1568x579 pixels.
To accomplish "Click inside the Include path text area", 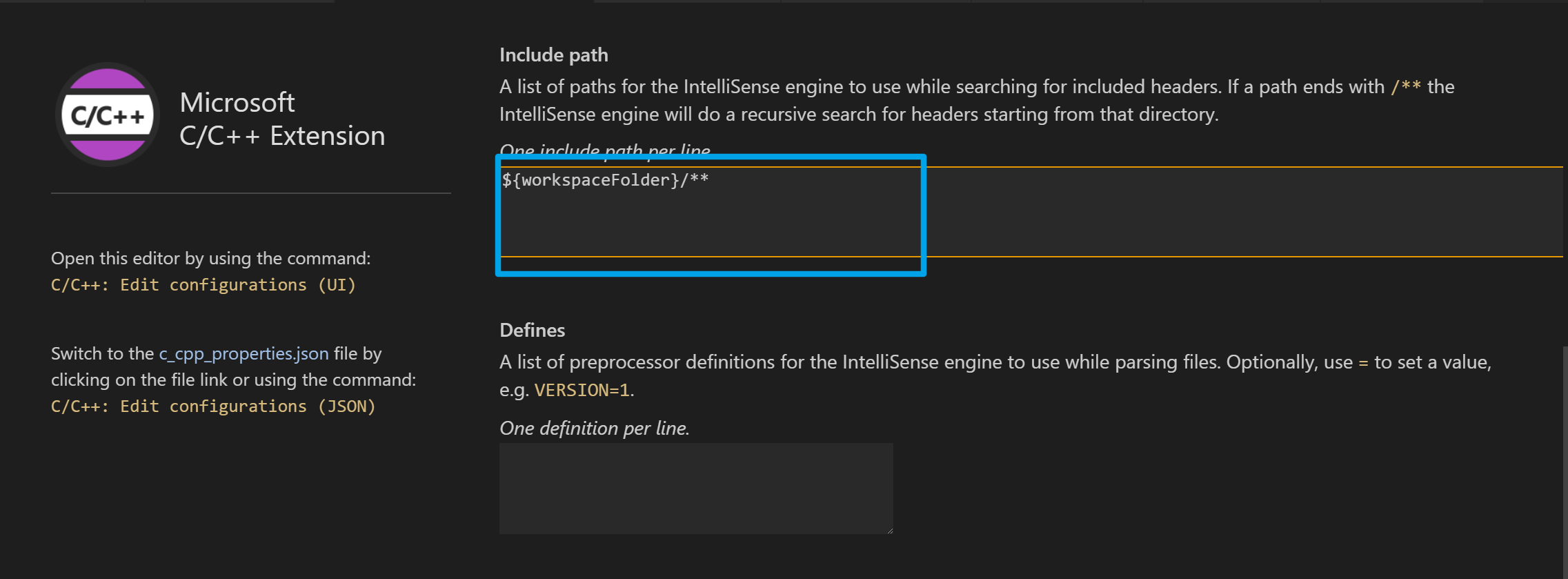I will point(1031,212).
